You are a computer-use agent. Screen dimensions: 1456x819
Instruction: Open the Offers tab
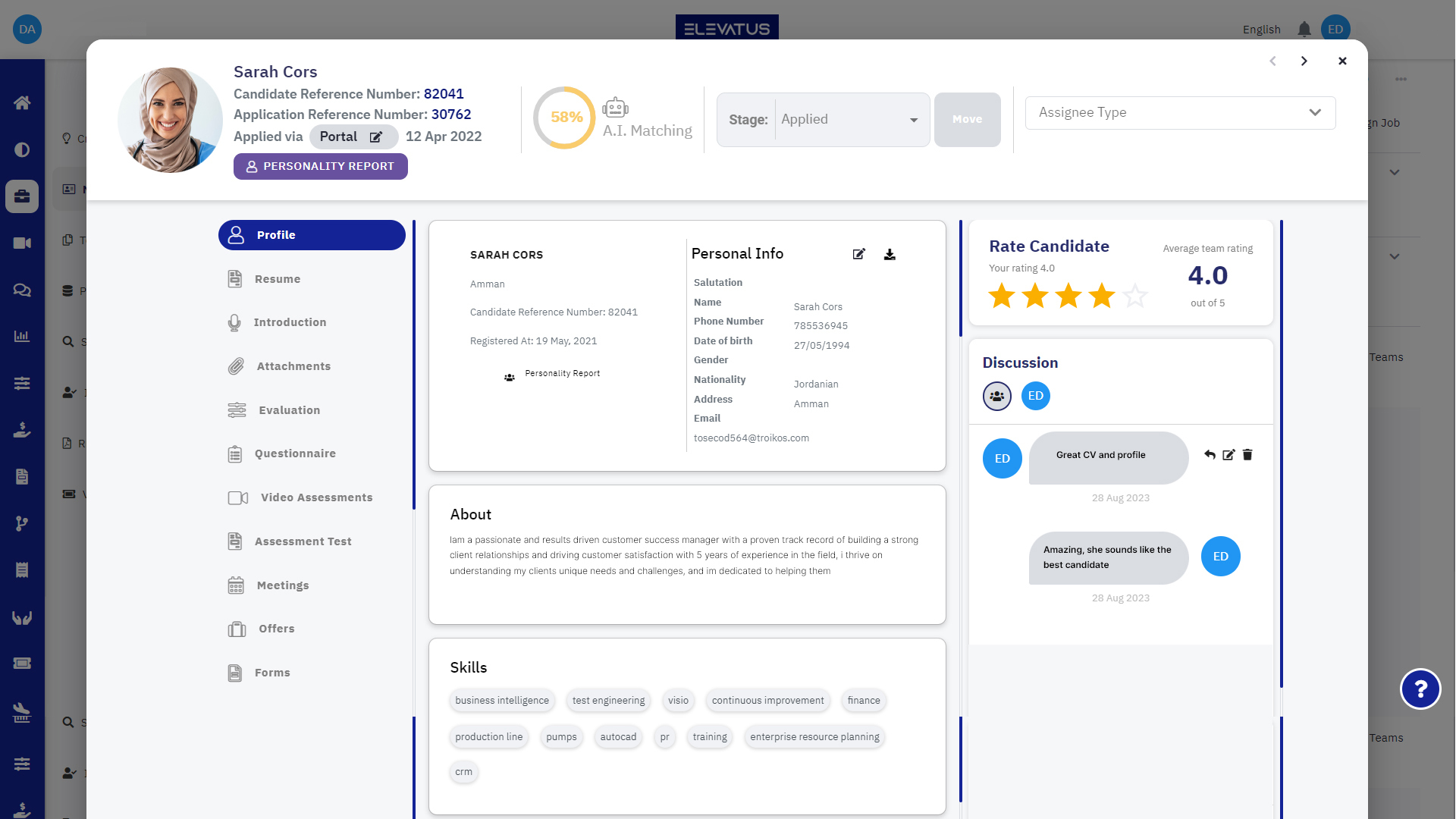coord(276,629)
